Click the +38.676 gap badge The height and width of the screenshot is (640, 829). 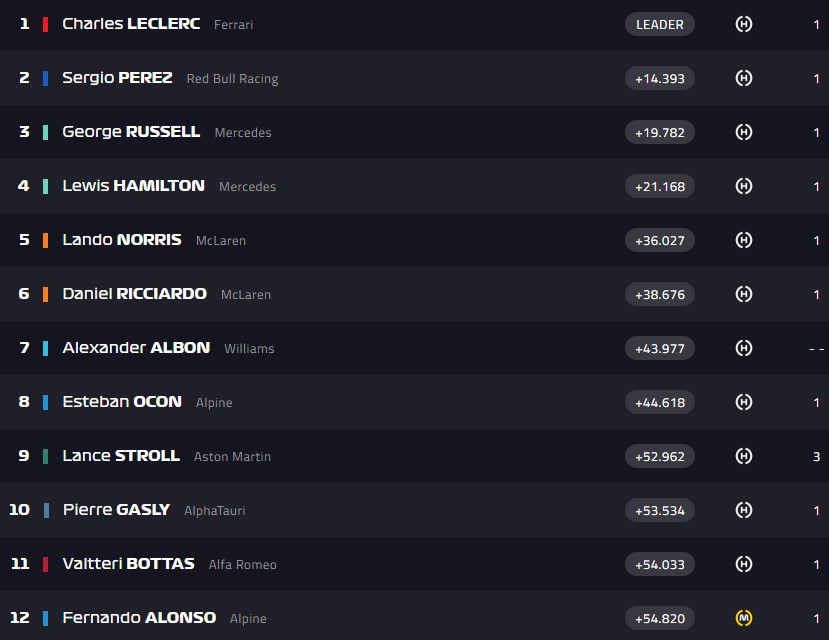tap(659, 294)
